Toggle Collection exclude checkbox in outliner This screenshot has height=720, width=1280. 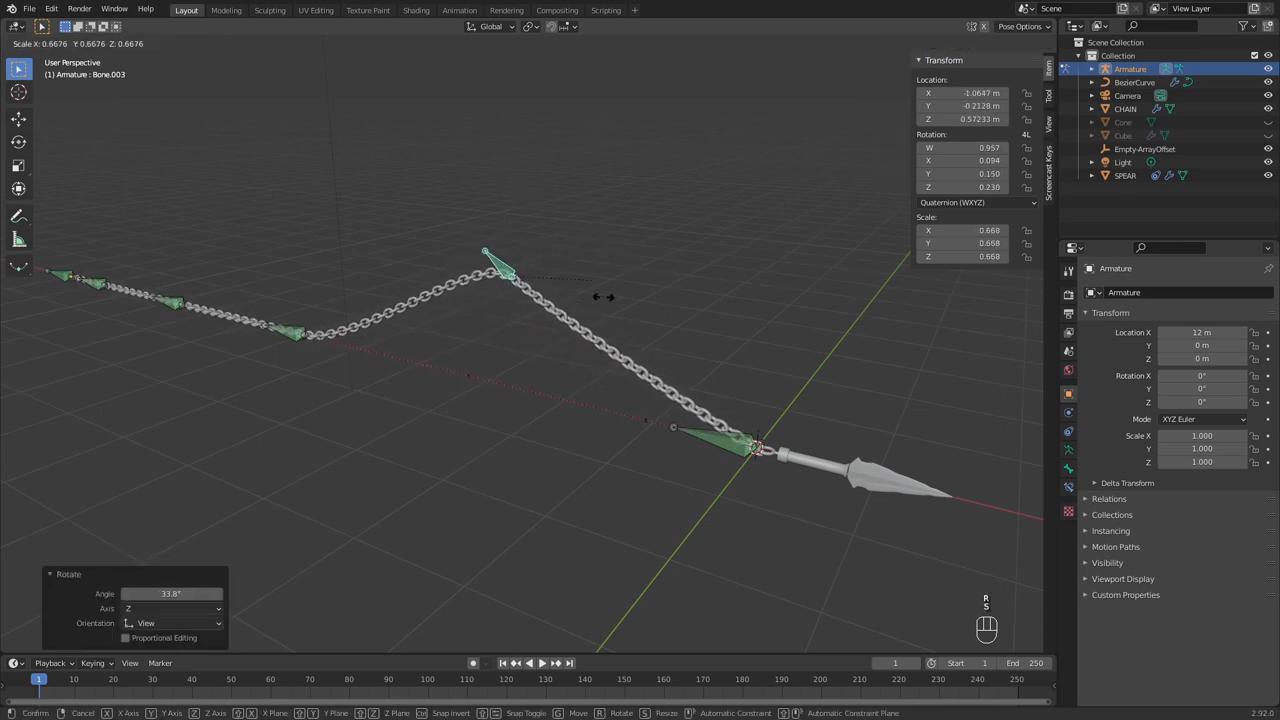click(1254, 56)
